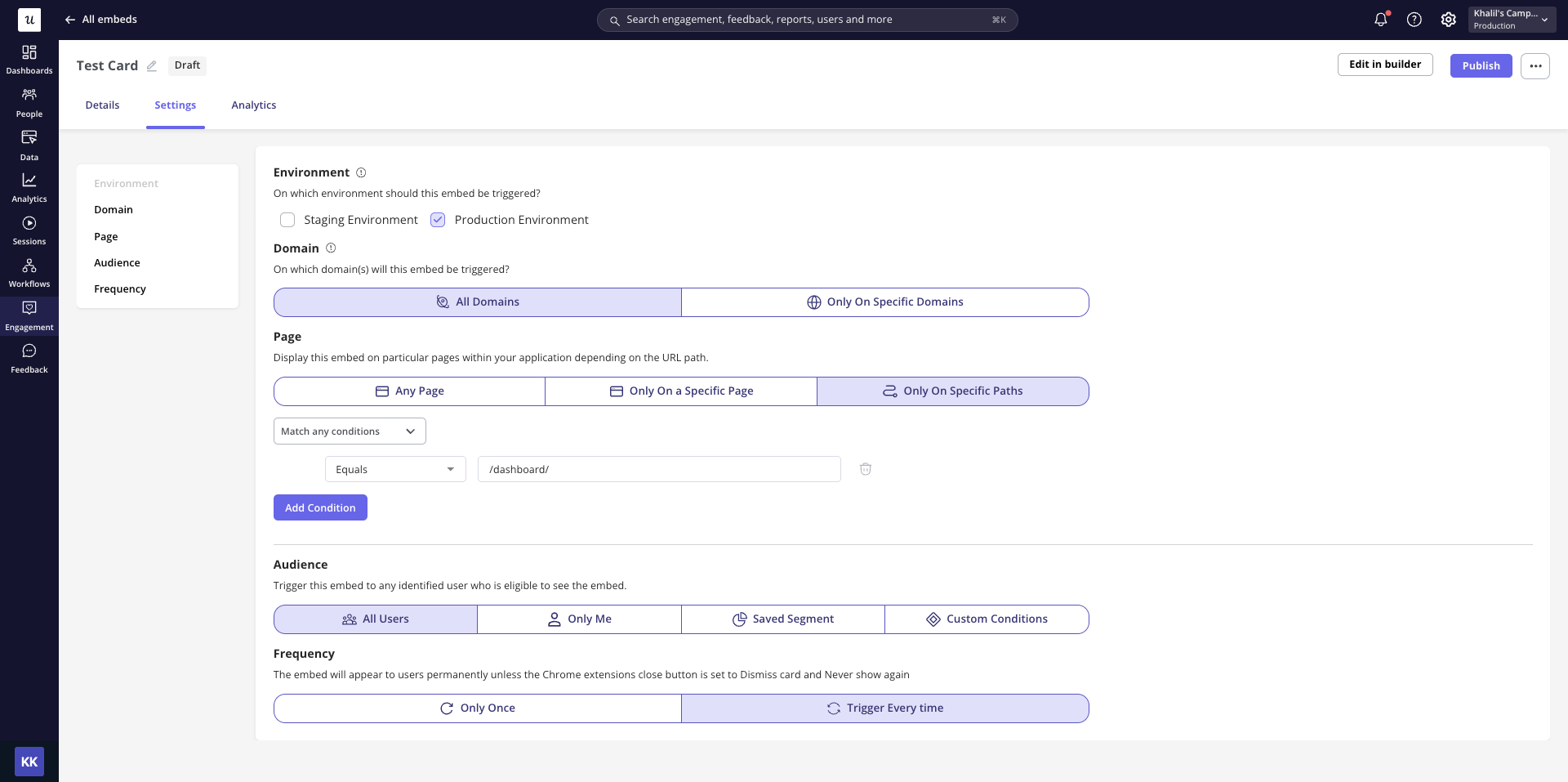The width and height of the screenshot is (1568, 782).
Task: Open People in the sidebar
Action: point(29,103)
